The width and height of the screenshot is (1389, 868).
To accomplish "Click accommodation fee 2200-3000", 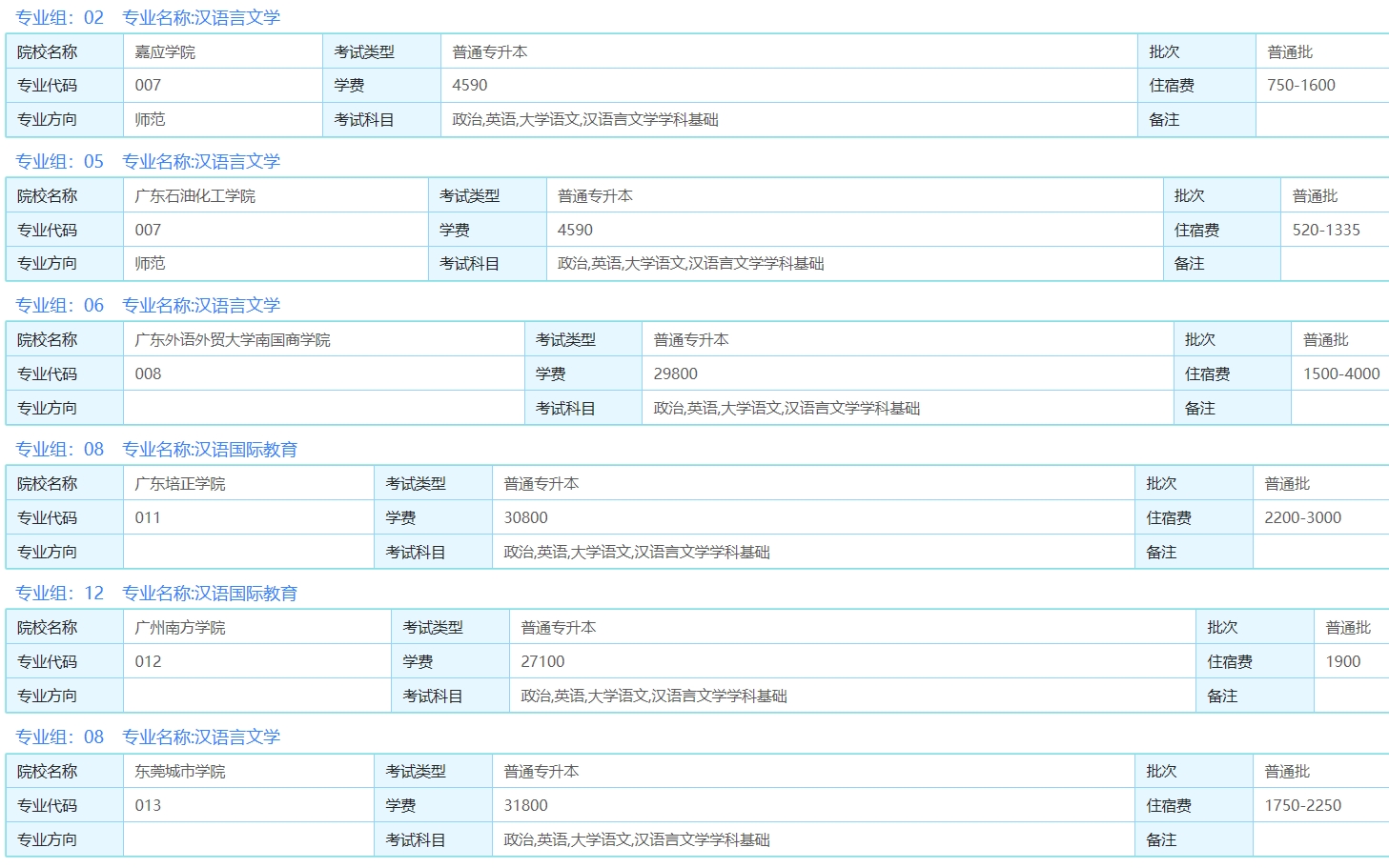I will coord(1302,517).
